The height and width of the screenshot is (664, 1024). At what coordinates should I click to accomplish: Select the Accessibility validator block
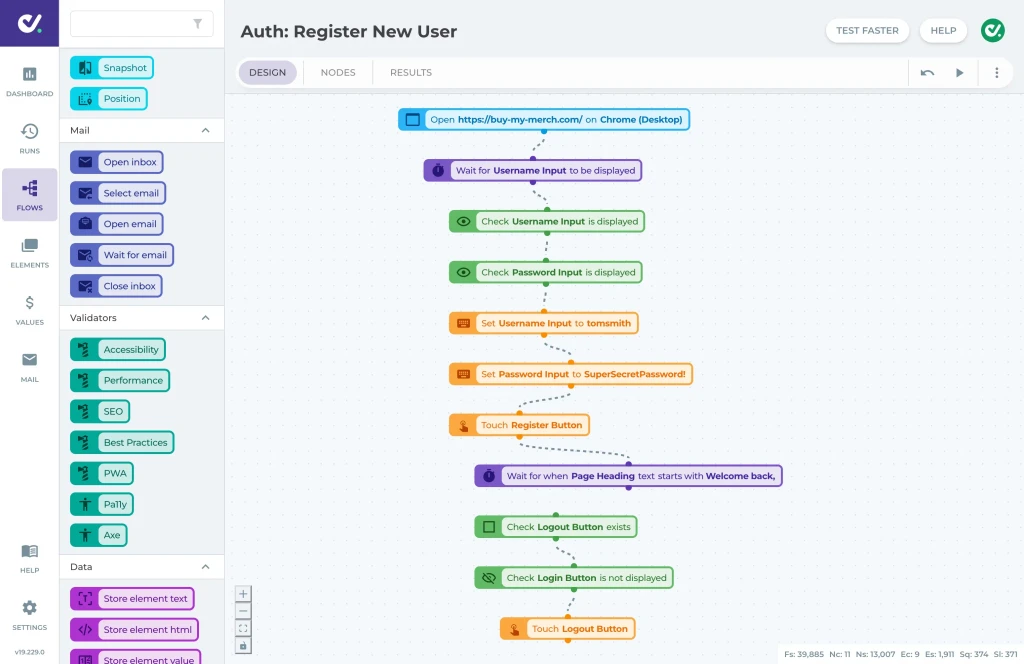[x=118, y=349]
